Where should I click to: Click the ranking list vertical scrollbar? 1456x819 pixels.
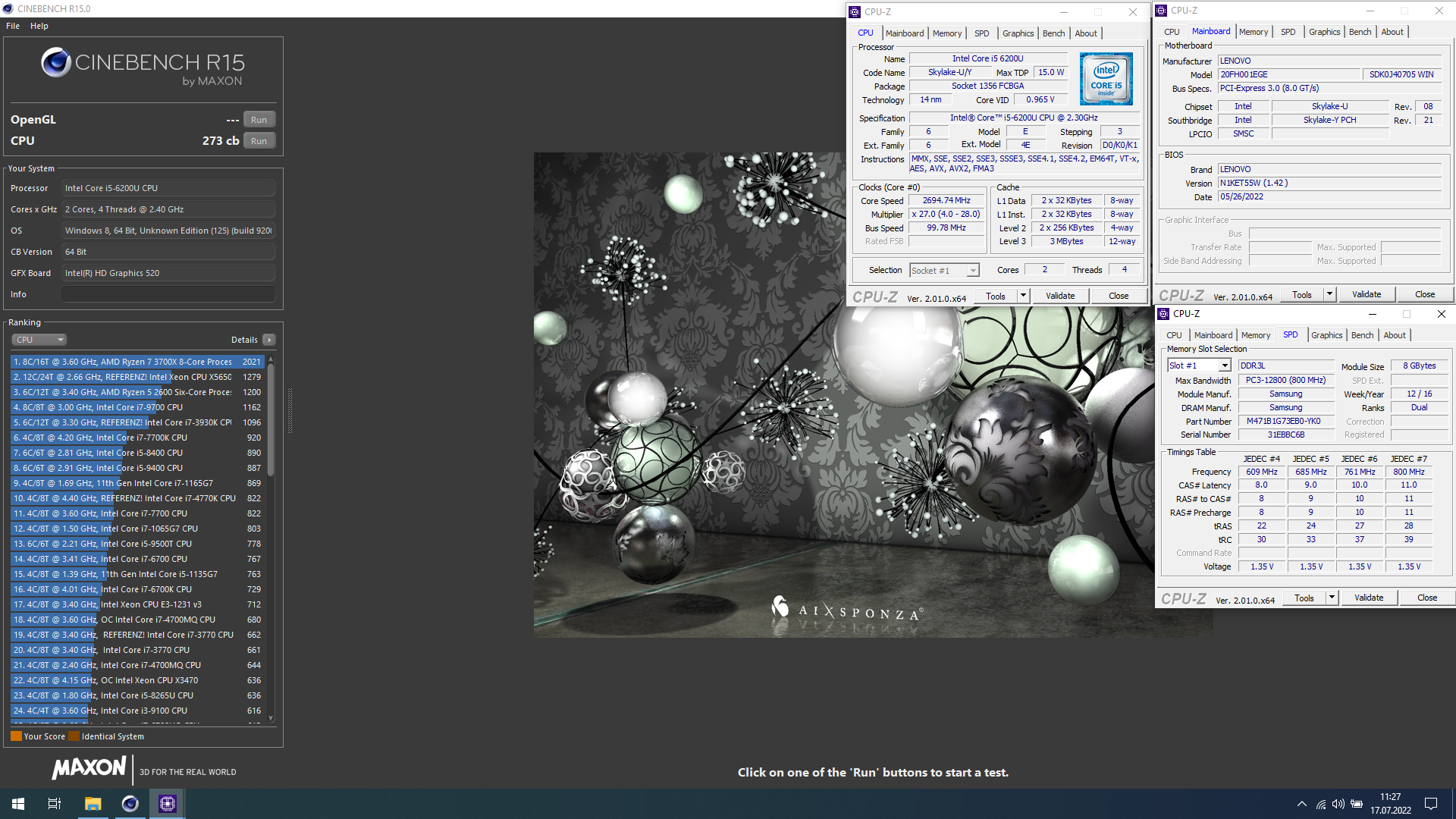(271, 421)
